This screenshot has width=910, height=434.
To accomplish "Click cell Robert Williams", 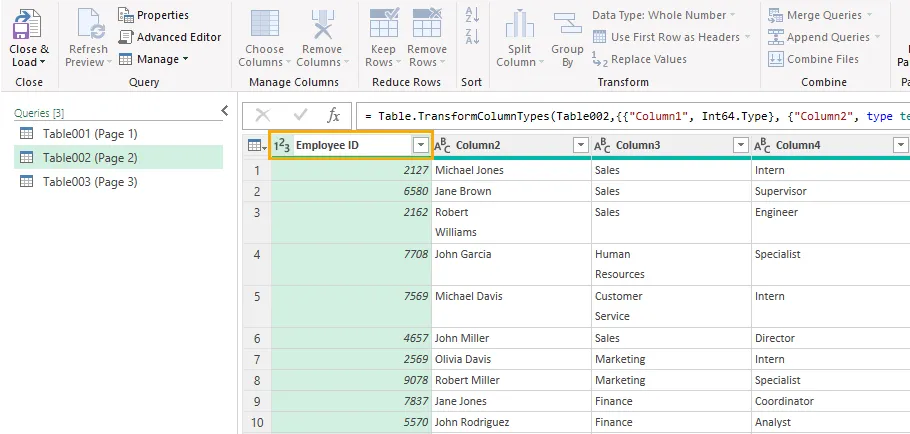I will click(511, 222).
